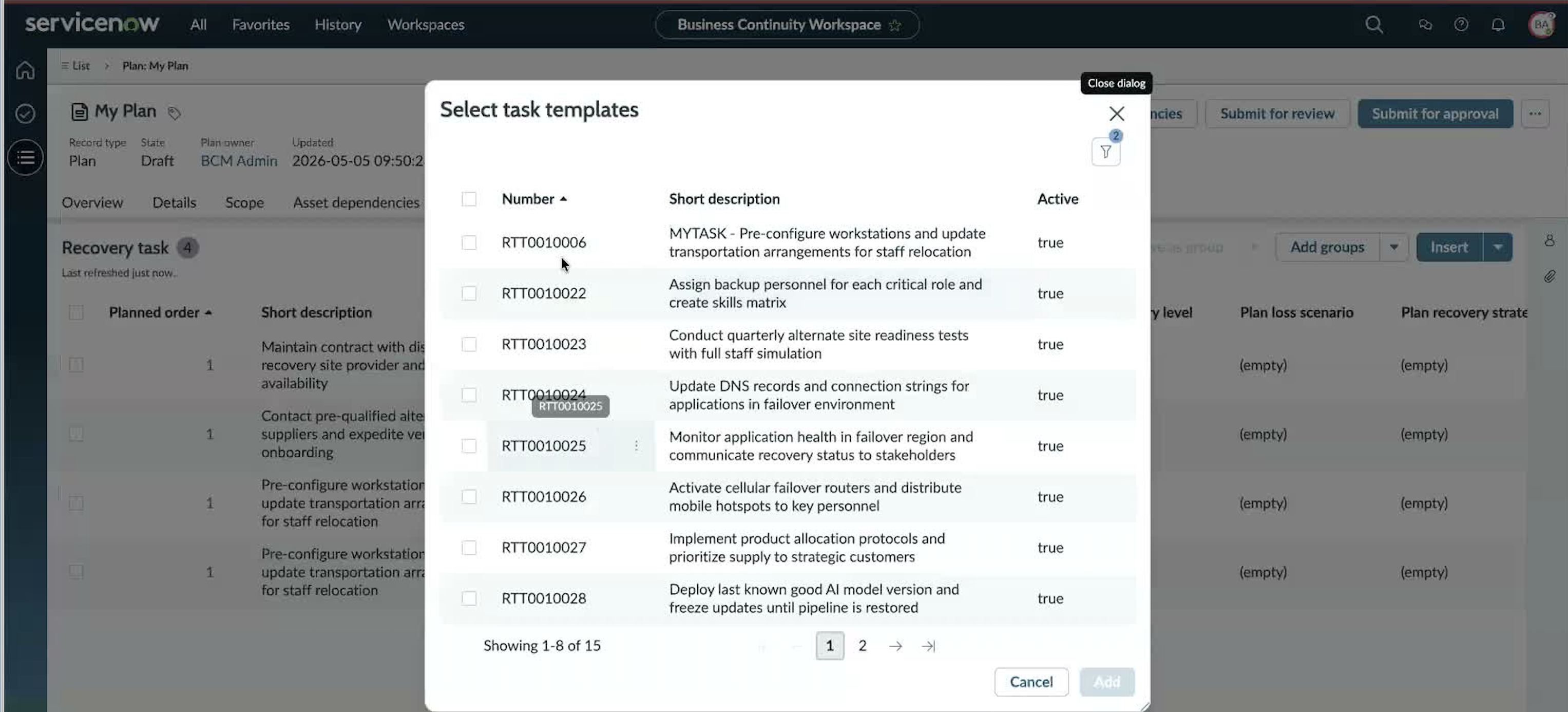Viewport: 1568px width, 712px height.
Task: Check the RTT0010022 template row
Action: (x=469, y=293)
